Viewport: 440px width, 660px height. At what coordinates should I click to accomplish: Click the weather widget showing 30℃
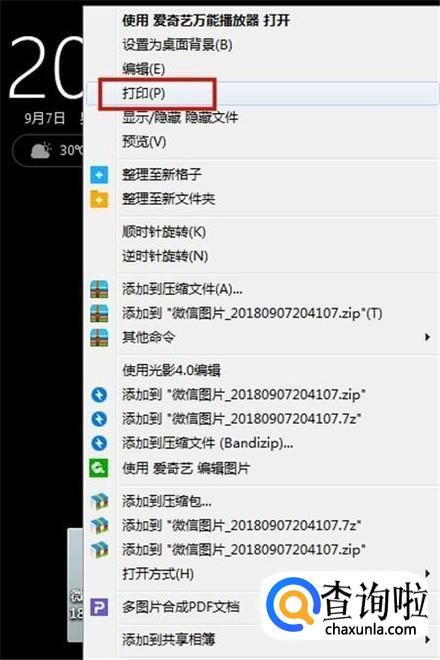coord(48,150)
